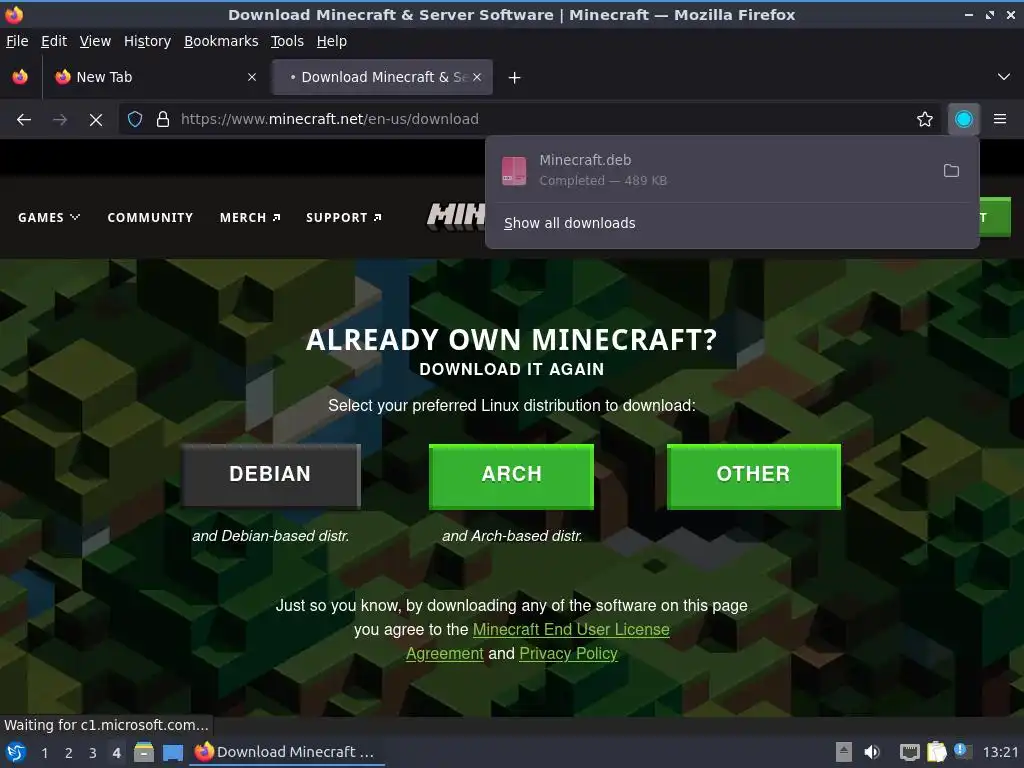This screenshot has width=1024, height=768.
Task: Open Firefox View pinned icon
Action: coord(20,77)
